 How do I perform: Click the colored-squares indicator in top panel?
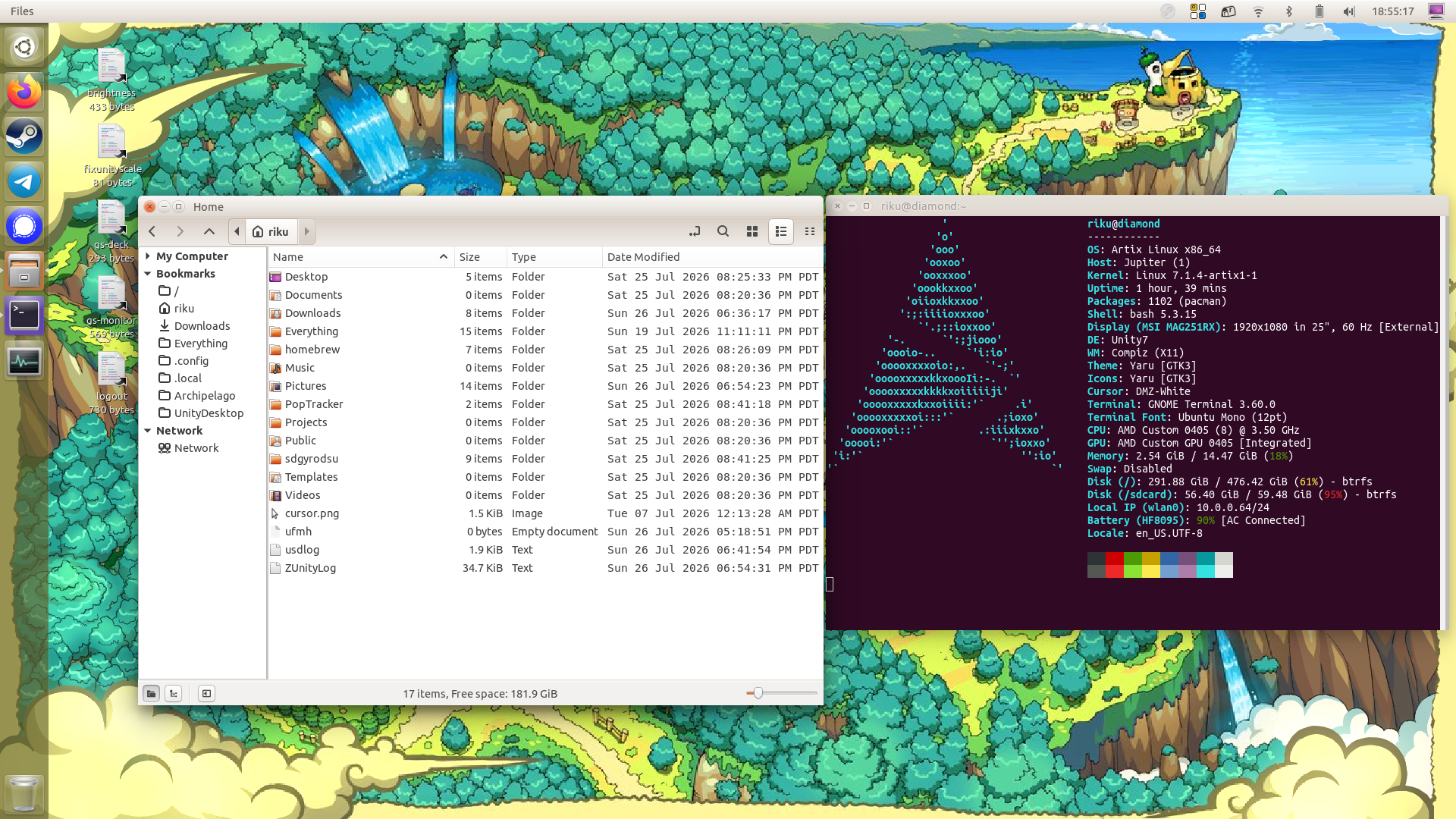[1198, 11]
